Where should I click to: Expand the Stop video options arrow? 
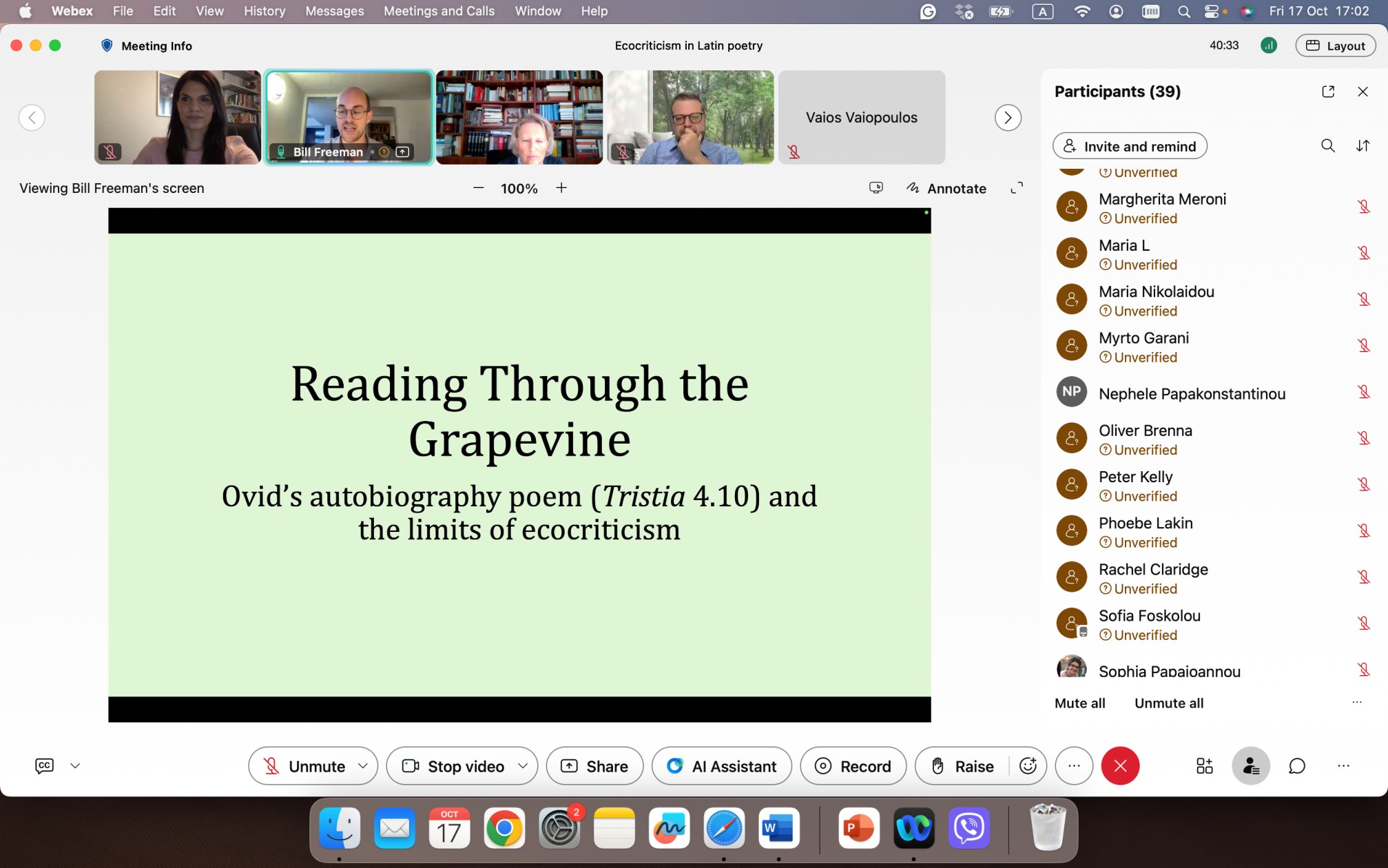tap(523, 766)
